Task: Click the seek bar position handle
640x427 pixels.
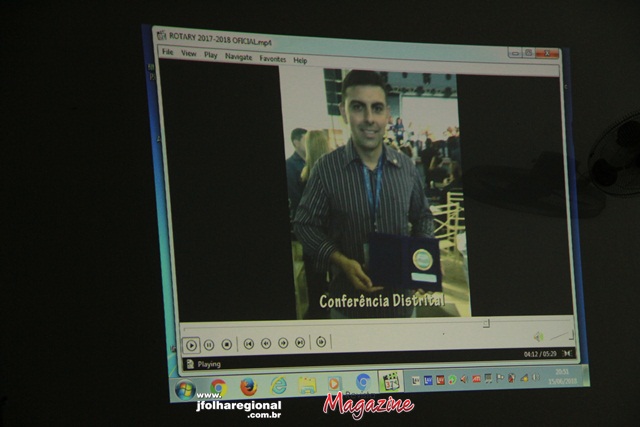Action: pyautogui.click(x=486, y=323)
